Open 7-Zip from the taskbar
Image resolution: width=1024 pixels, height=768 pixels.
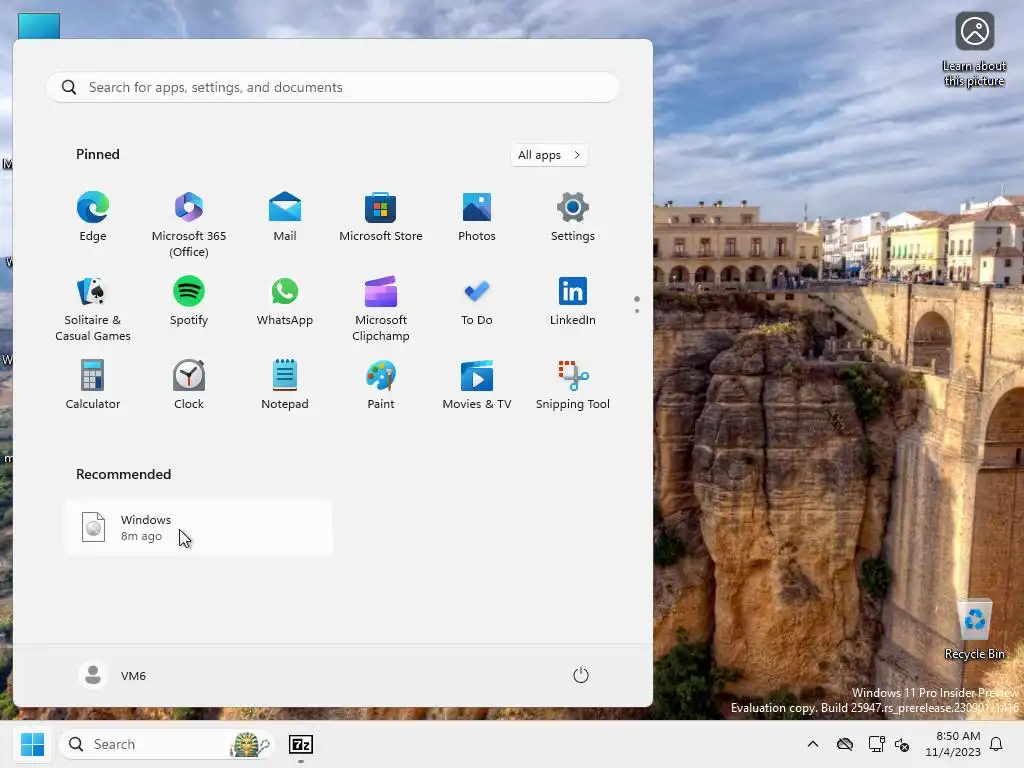[x=300, y=744]
